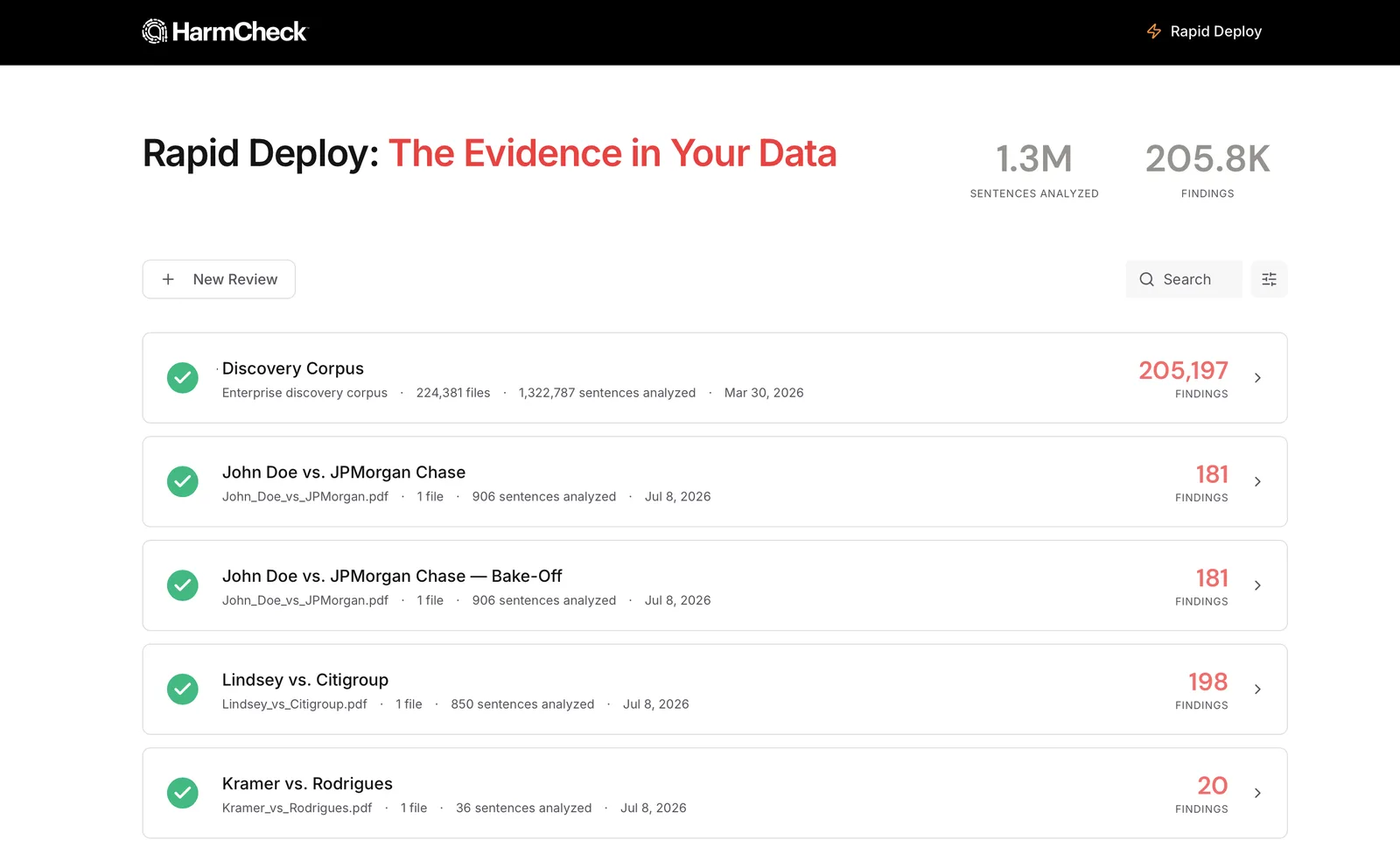Click Lindsey vs. Citigroup green checkmark
Viewport: 1400px width, 847px height.
183,689
